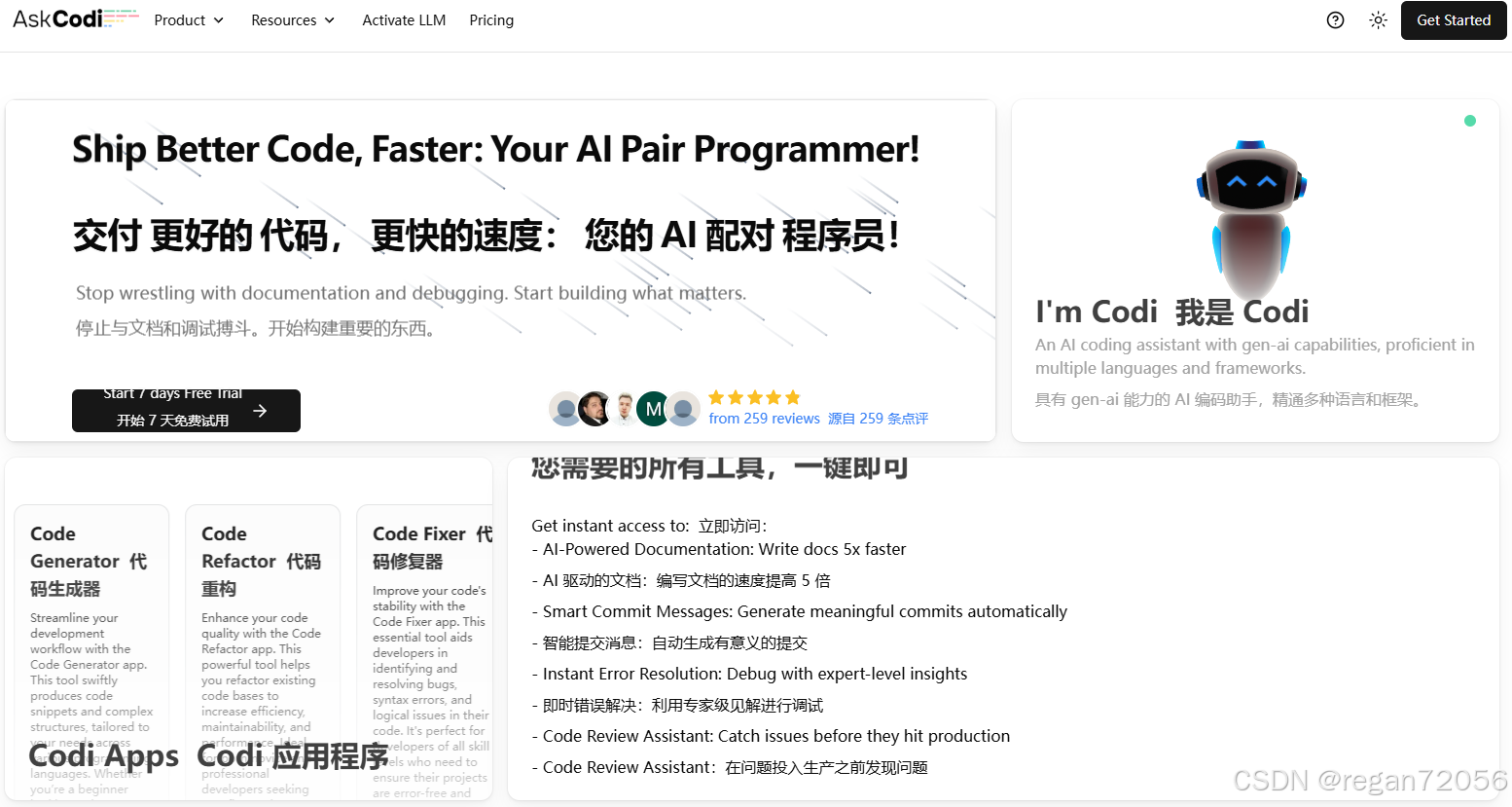This screenshot has width=1512, height=807.
Task: Click 'Ship Better Code, Faster' headline
Action: [495, 150]
